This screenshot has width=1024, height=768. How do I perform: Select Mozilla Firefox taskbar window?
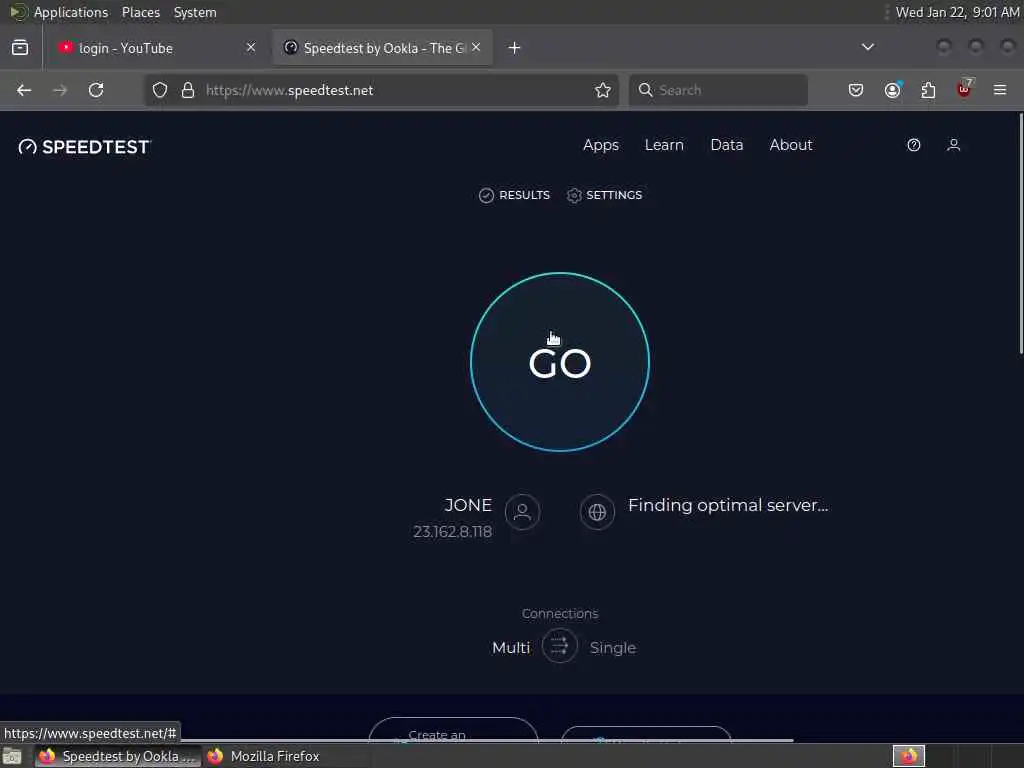pyautogui.click(x=264, y=756)
